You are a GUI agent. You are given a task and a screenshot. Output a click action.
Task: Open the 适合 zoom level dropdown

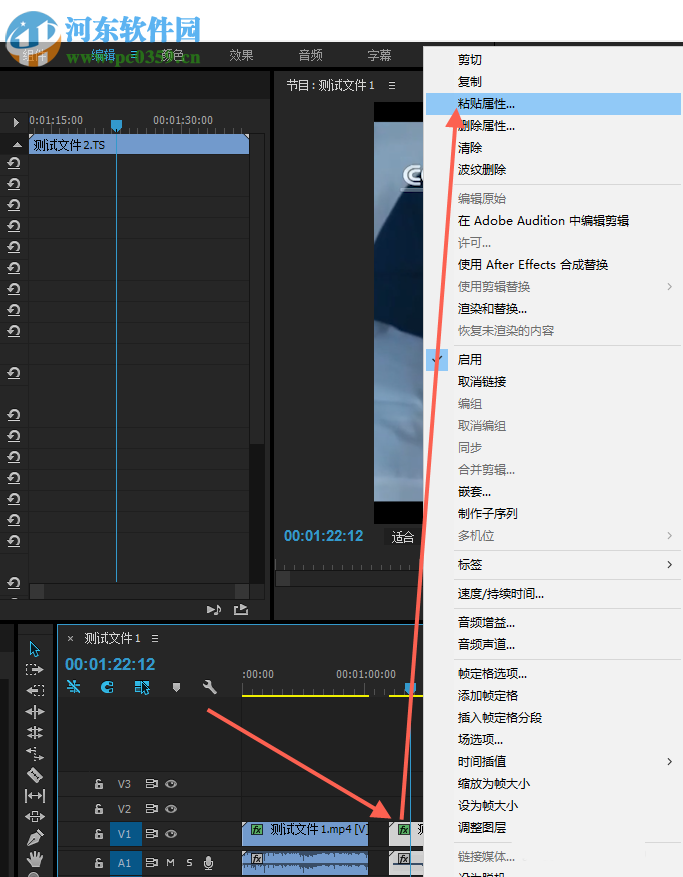pos(403,537)
